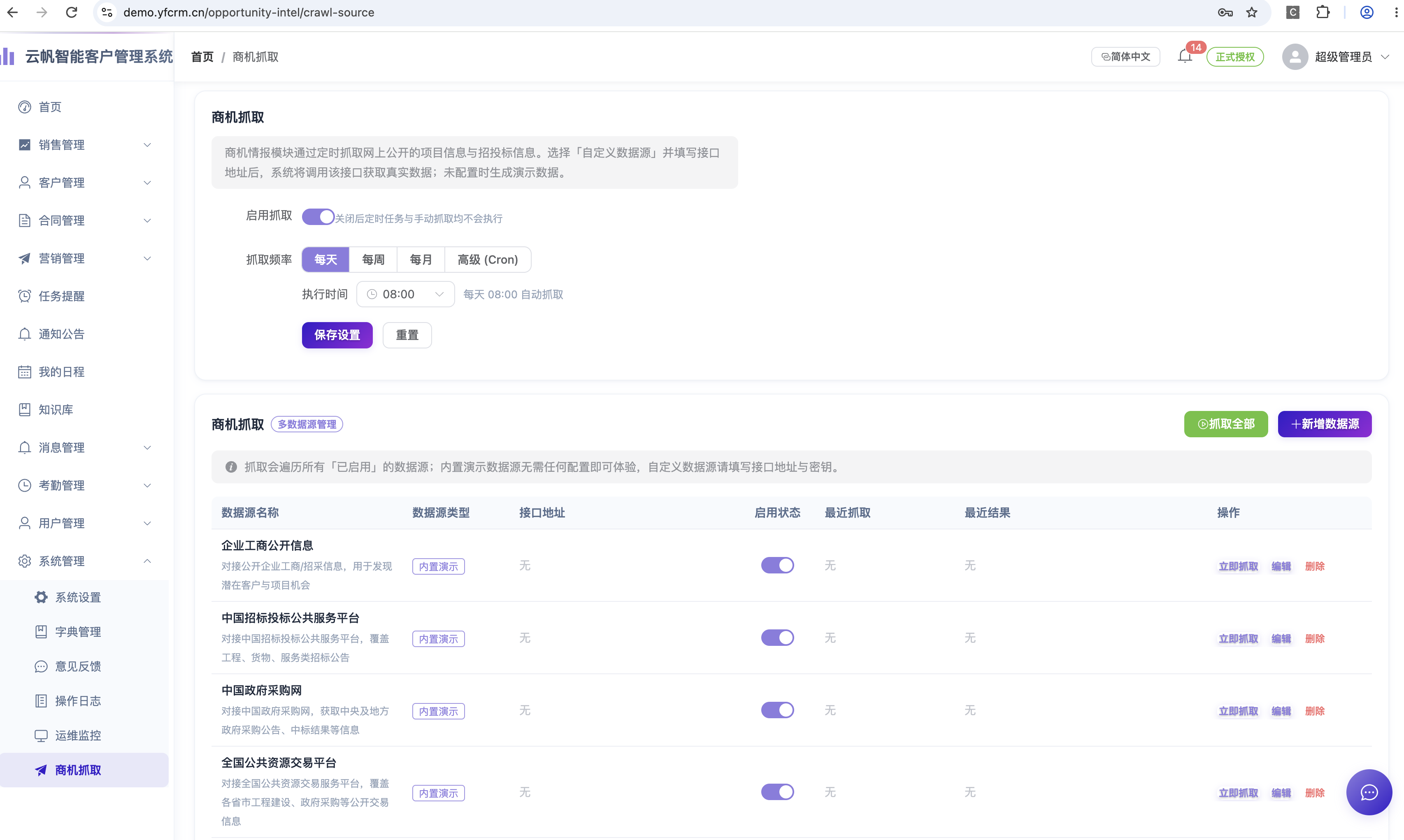Open 字典管理 submenu item
The width and height of the screenshot is (1404, 840).
(x=85, y=632)
